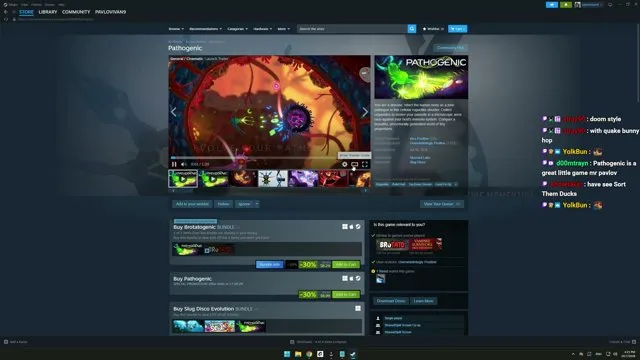Switch to the COMMUNITY tab
Screen dimensions: 640x360
pos(76,12)
